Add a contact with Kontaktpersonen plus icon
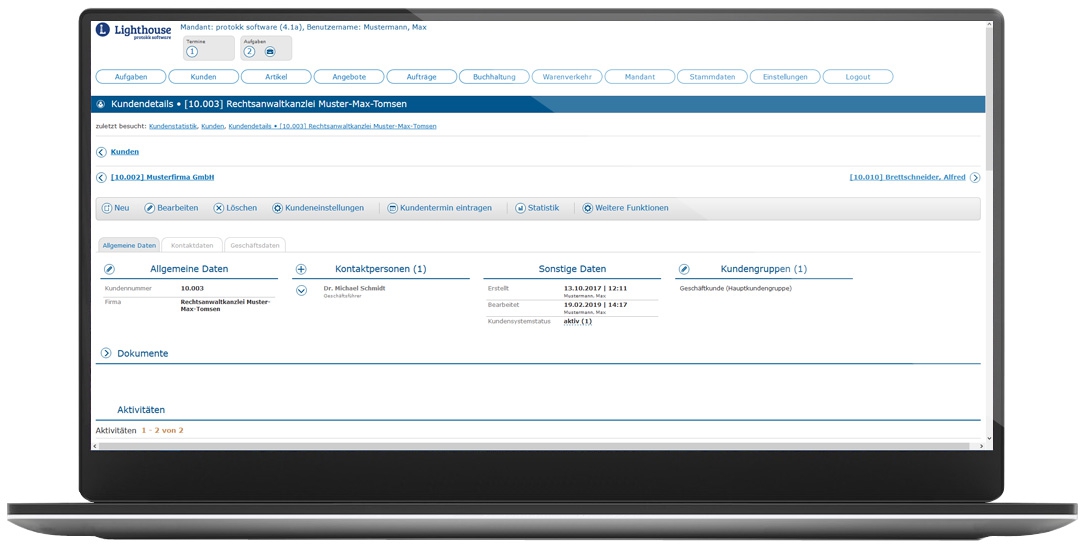This screenshot has width=1092, height=550. pyautogui.click(x=301, y=269)
